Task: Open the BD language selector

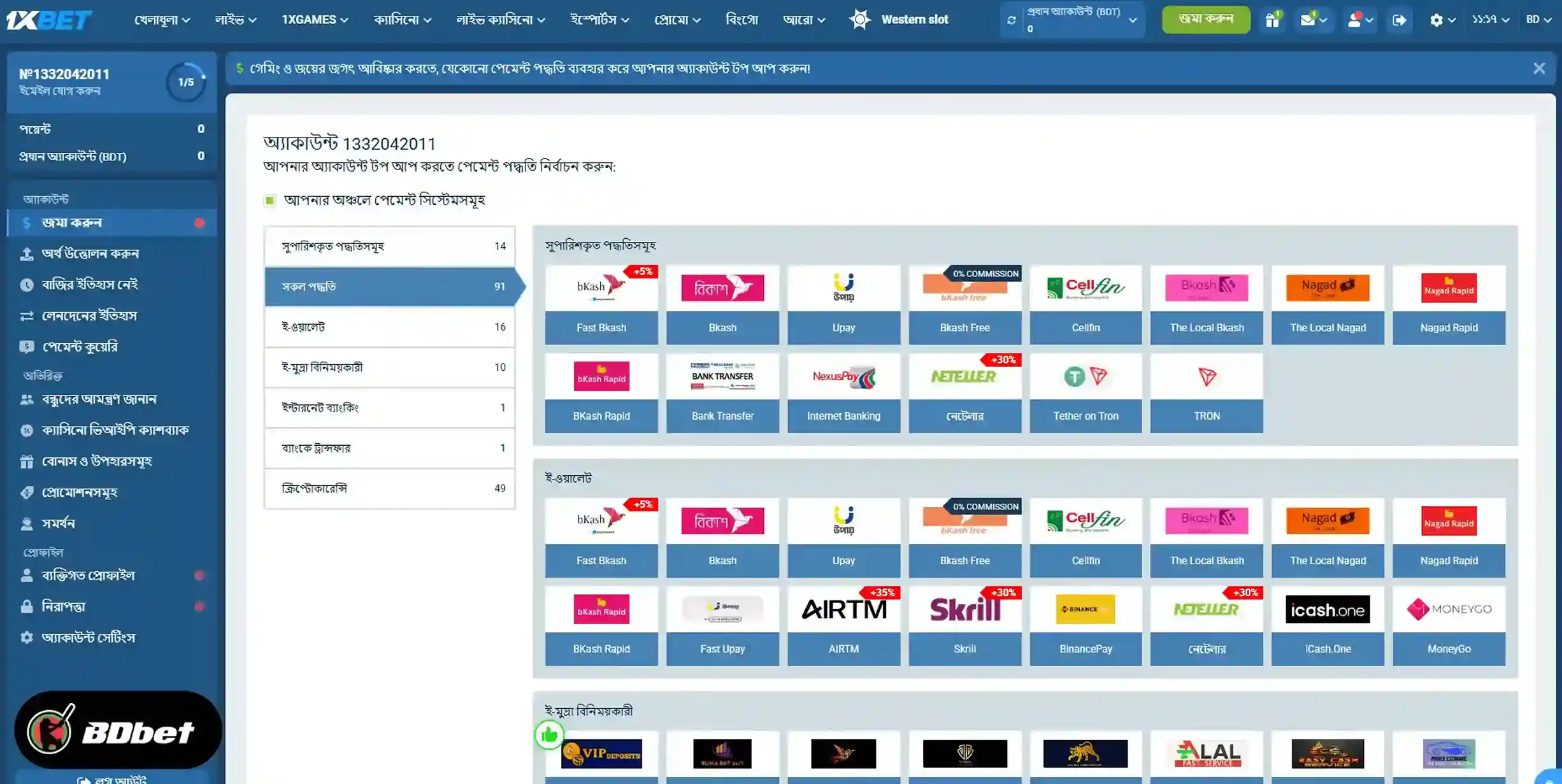Action: [1538, 20]
